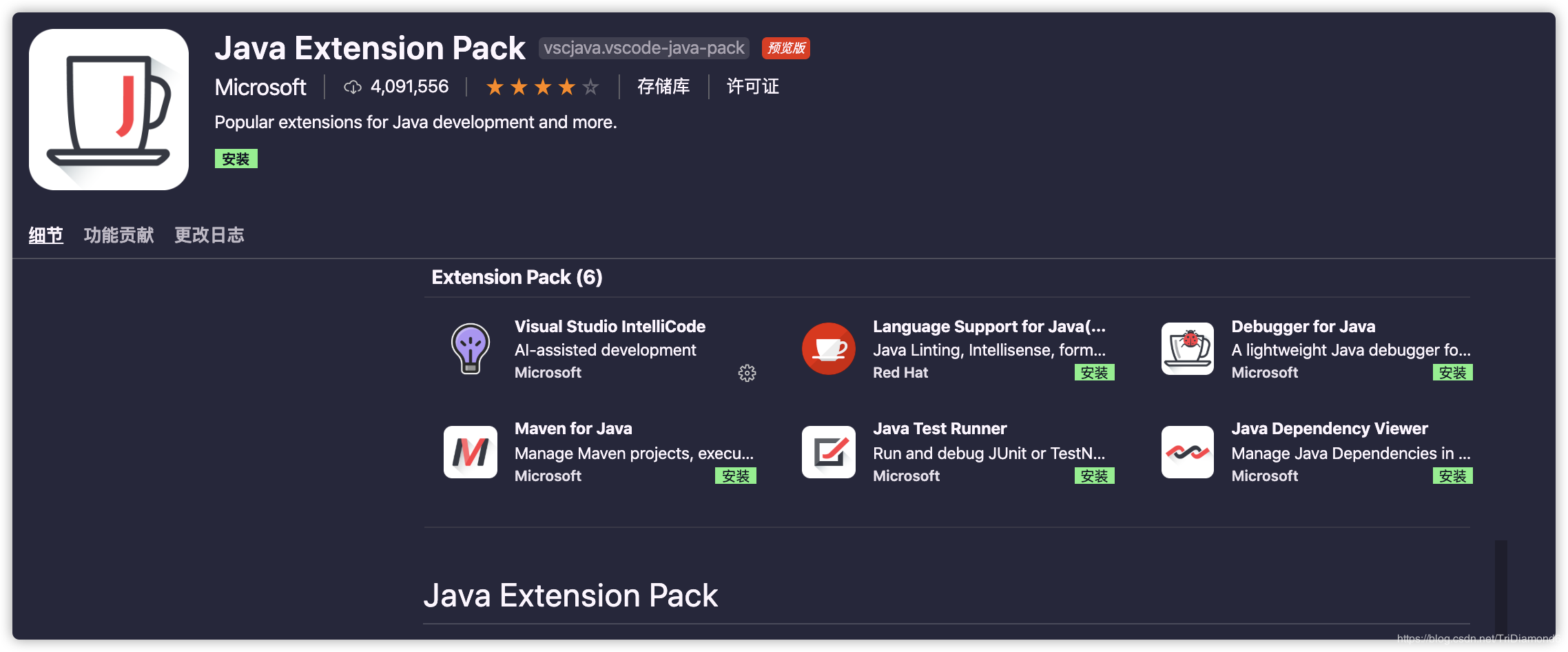Switch to the 细节 tab

coord(46,235)
